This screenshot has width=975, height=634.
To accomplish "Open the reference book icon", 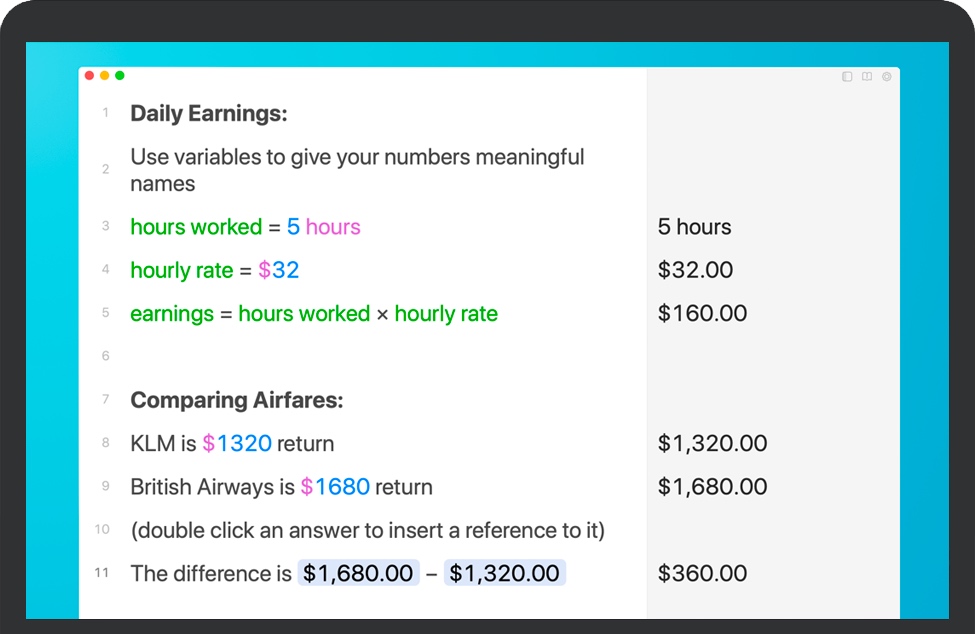I will [867, 76].
